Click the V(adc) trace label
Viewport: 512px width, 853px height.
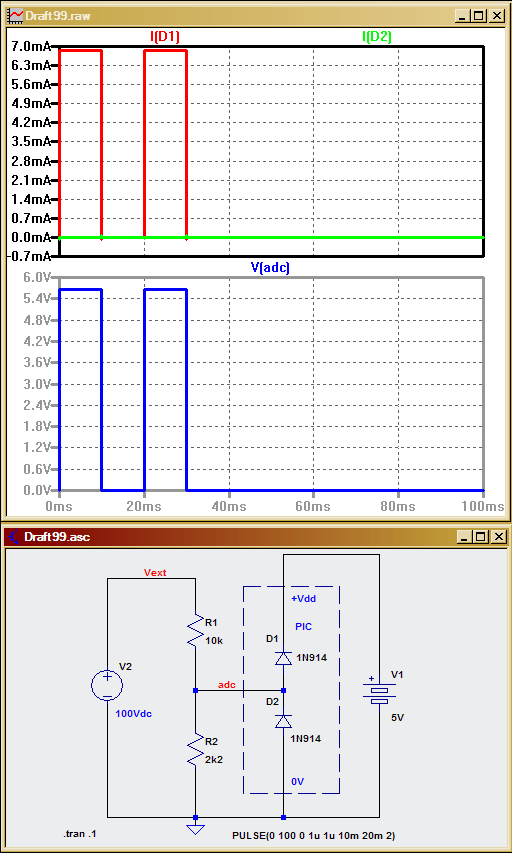click(270, 267)
